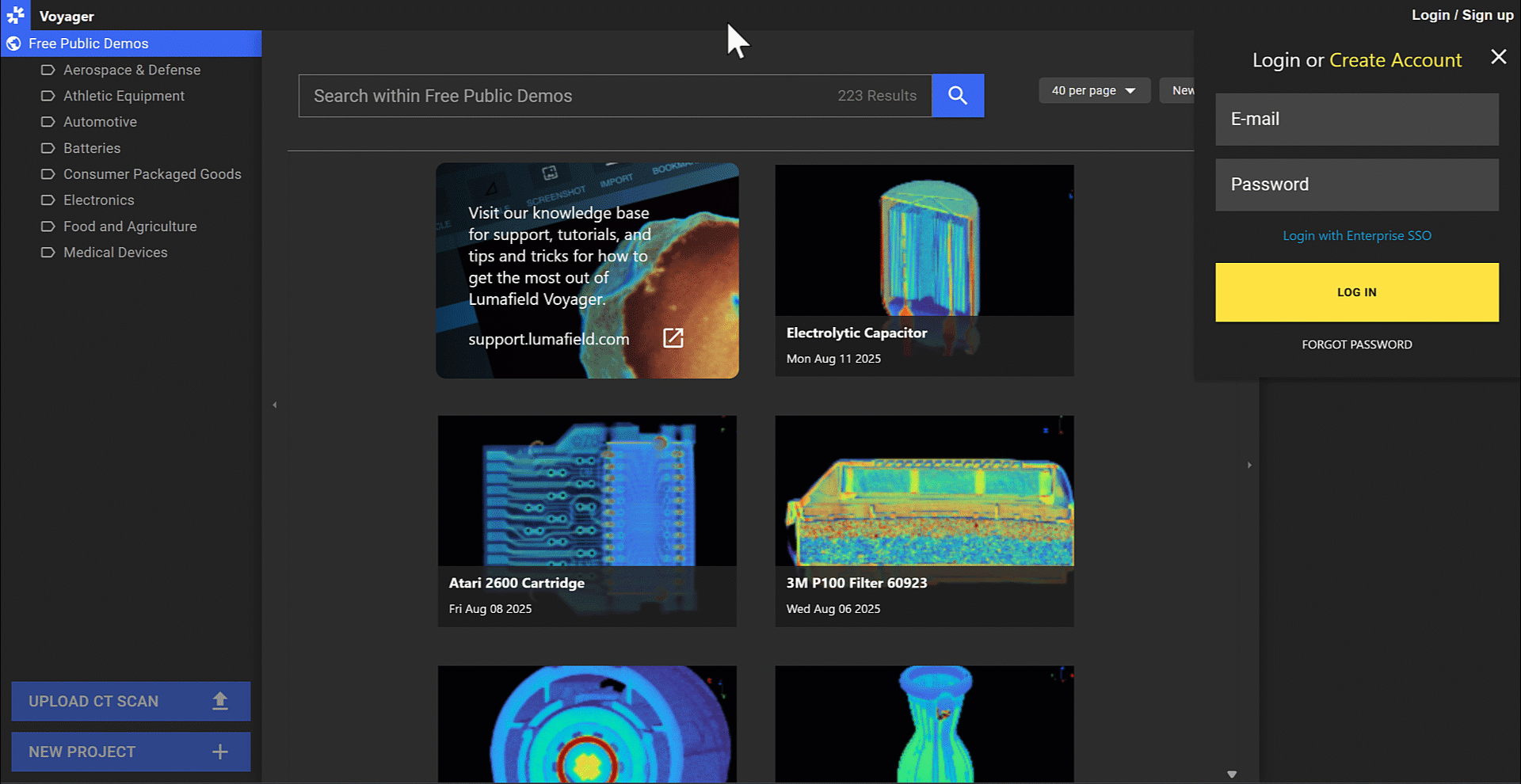Open the Consumer Packaged Goods category
The width and height of the screenshot is (1521, 784).
pos(152,174)
